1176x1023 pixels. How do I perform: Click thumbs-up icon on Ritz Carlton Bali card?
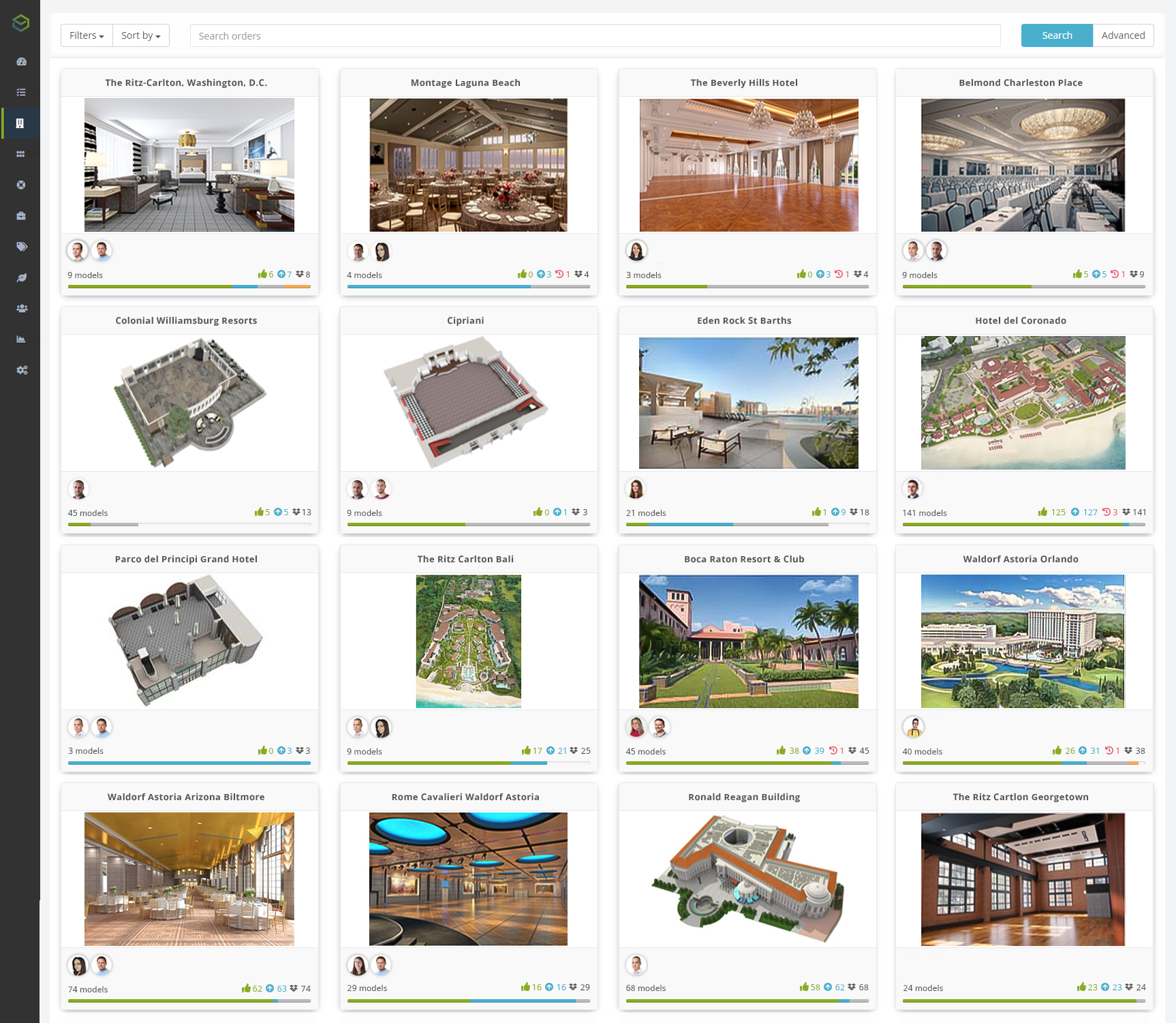pyautogui.click(x=526, y=750)
